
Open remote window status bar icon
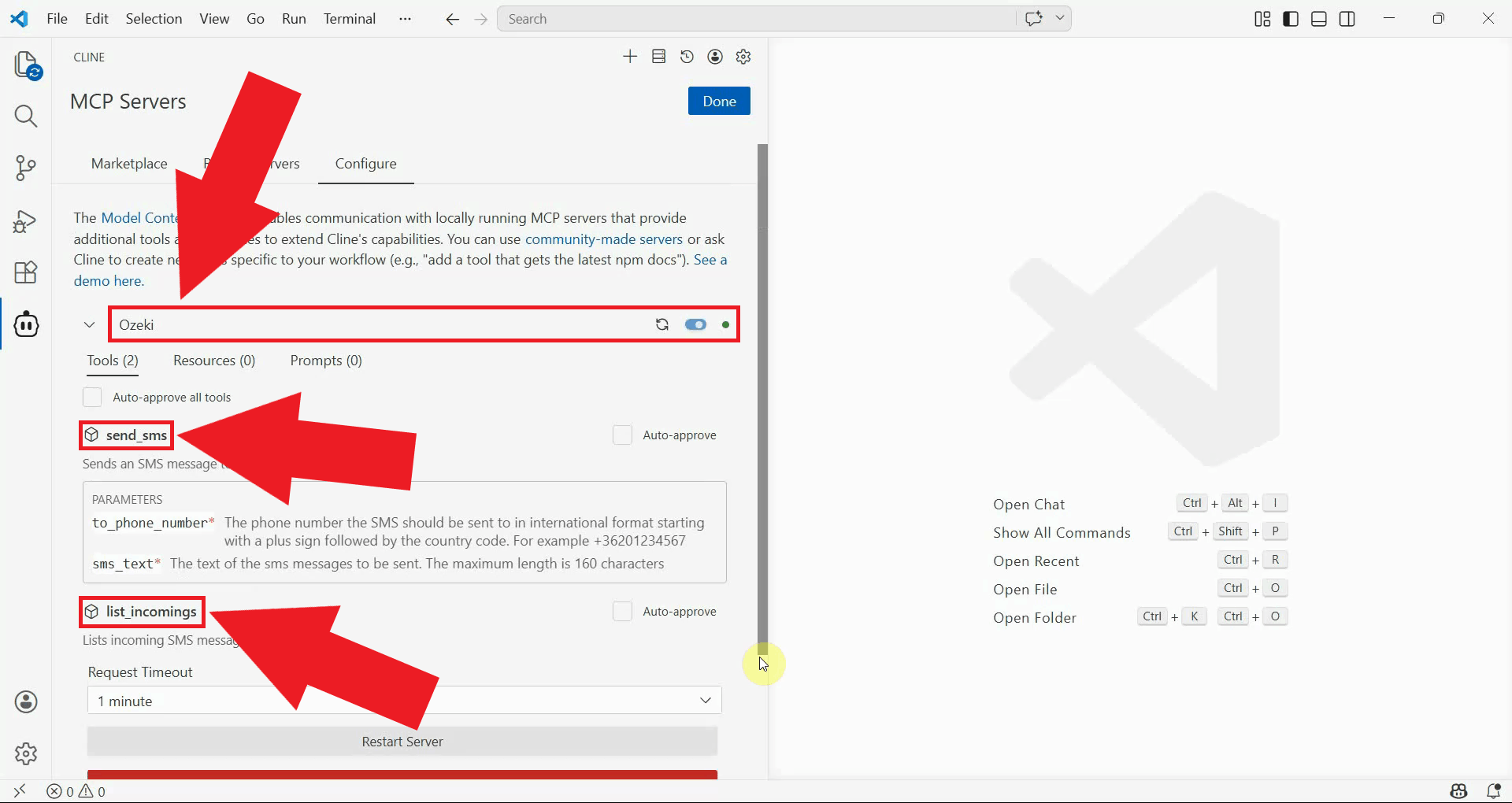point(20,790)
